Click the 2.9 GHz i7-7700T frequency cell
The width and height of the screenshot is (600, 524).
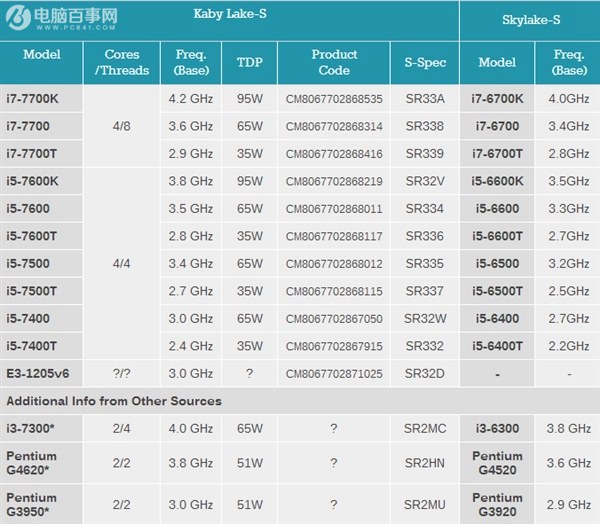(191, 154)
